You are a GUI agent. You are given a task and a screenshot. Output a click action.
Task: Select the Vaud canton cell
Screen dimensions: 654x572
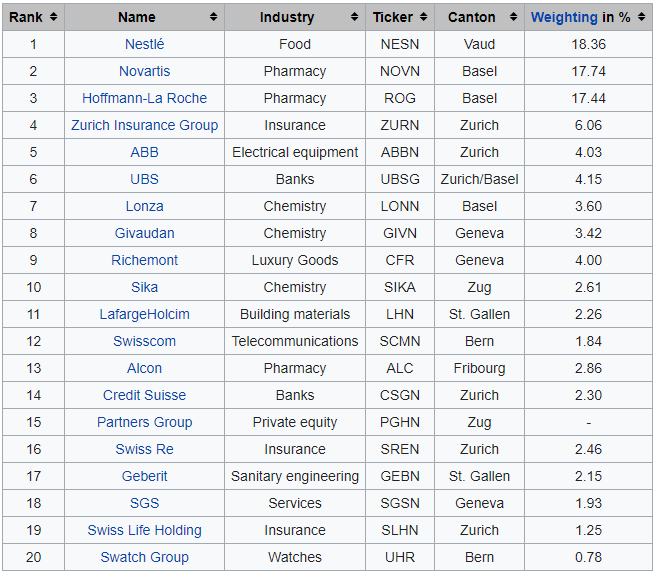[479, 44]
